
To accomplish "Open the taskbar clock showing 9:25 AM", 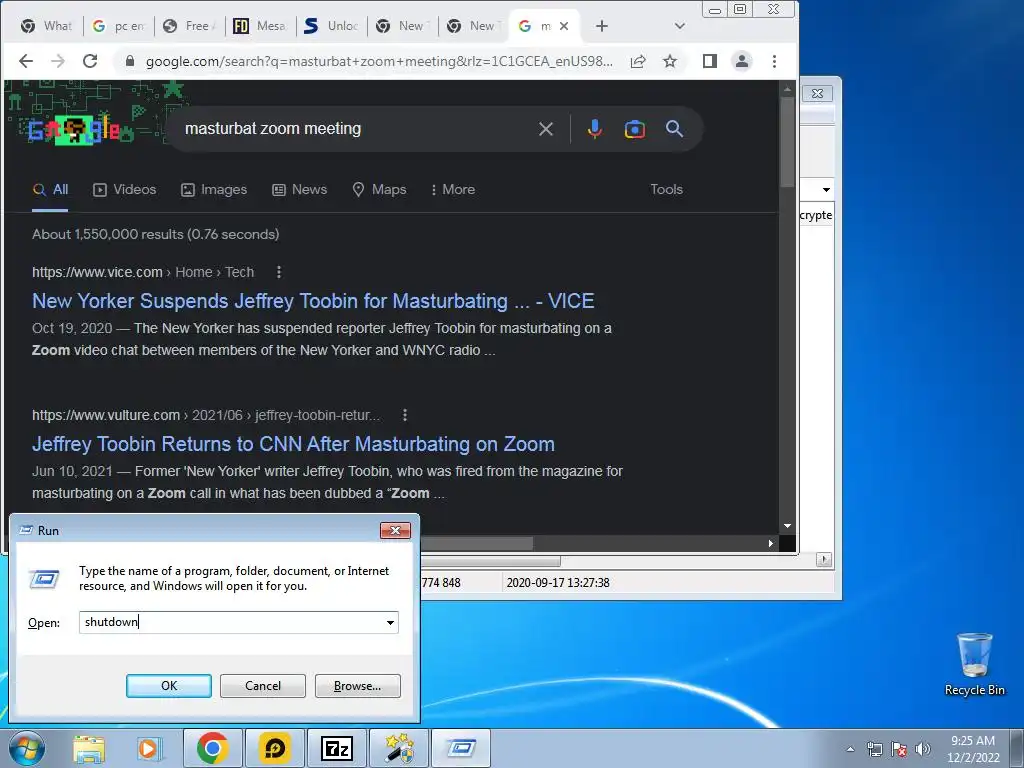I will tap(973, 749).
